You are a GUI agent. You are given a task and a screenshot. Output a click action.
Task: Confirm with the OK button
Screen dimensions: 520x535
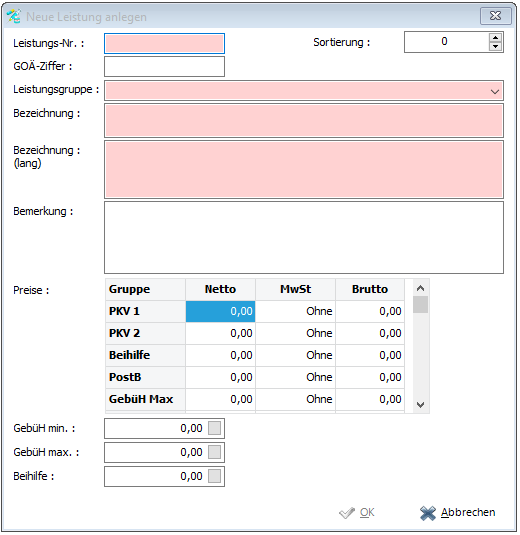(x=357, y=514)
